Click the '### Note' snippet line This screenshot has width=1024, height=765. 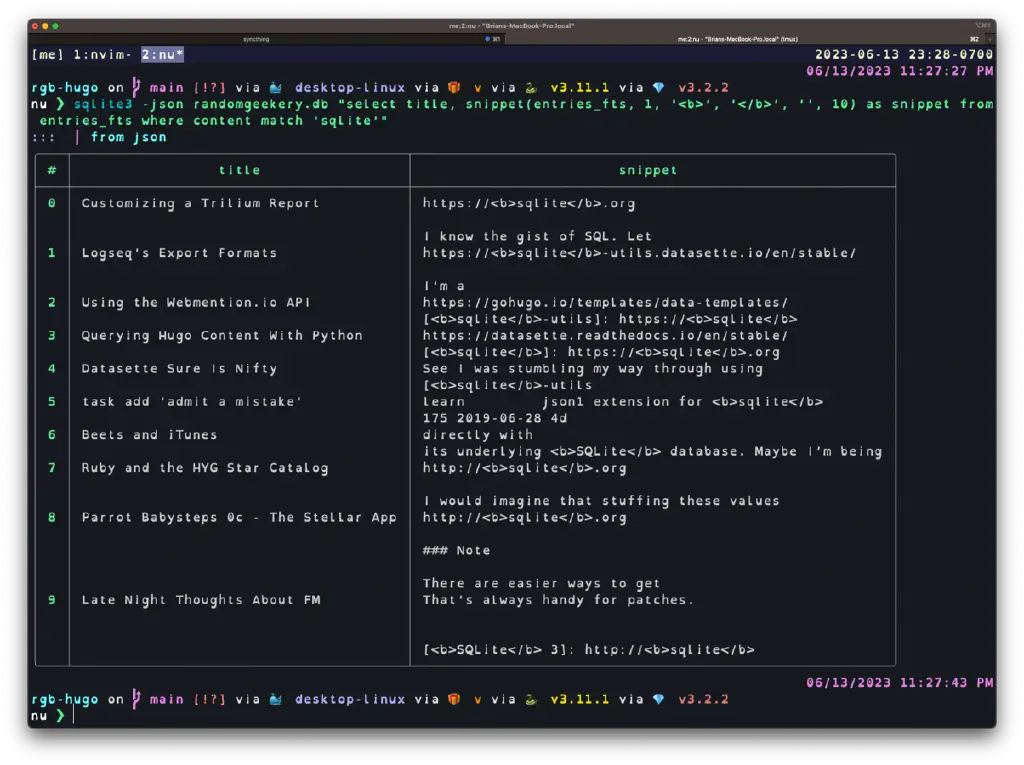[x=456, y=551]
